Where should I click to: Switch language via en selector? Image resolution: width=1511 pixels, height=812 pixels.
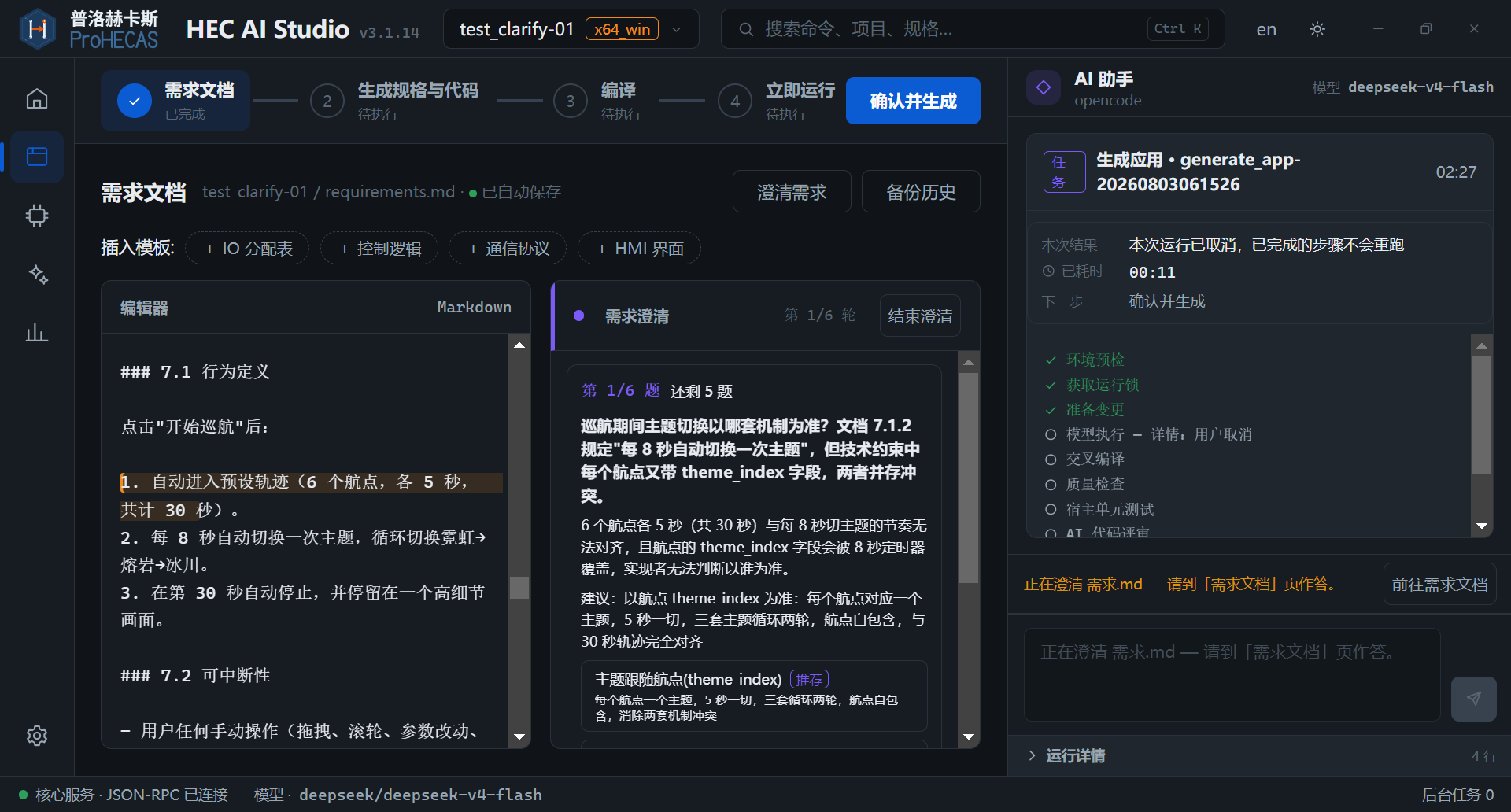click(x=1266, y=29)
